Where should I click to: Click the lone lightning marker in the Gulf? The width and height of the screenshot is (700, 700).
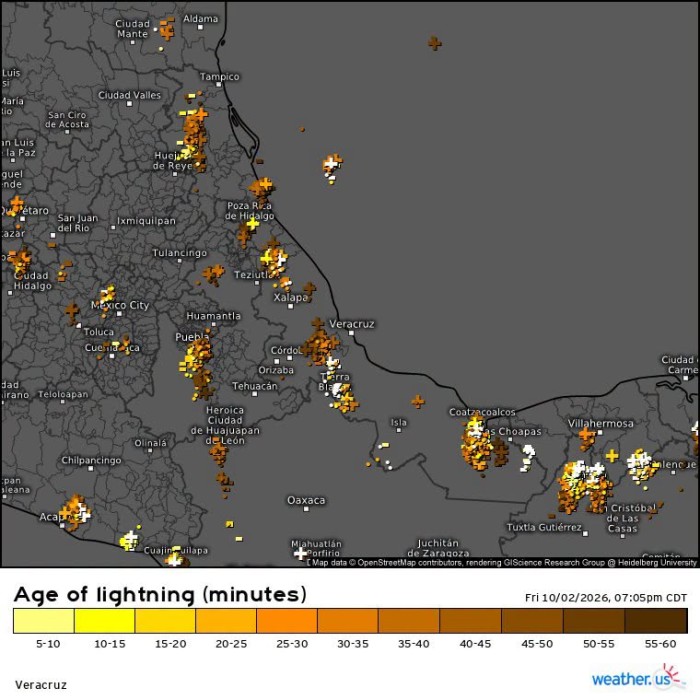(x=435, y=43)
